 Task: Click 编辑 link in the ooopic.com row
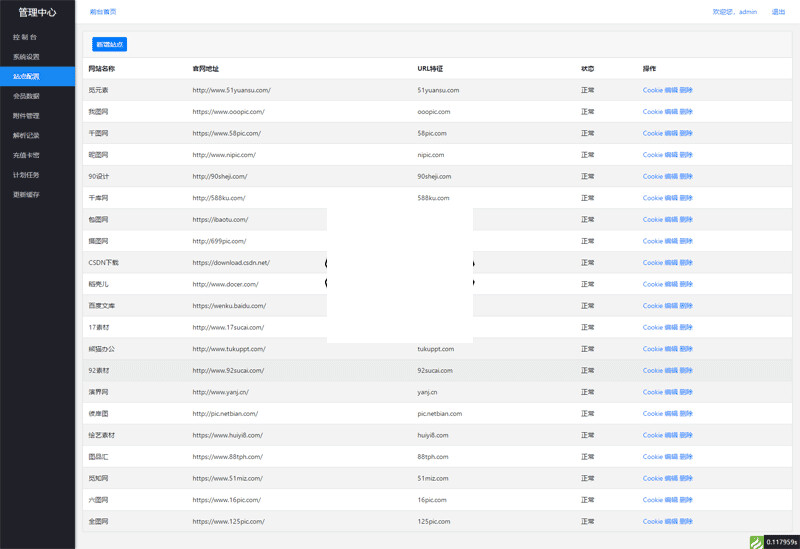coord(671,112)
